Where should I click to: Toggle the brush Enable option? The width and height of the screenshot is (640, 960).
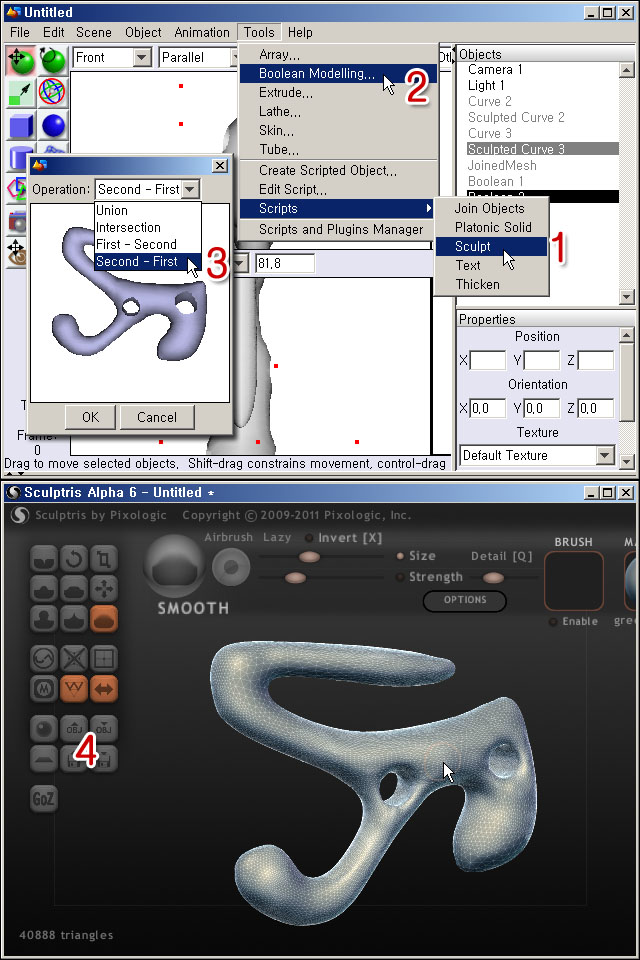[x=574, y=621]
